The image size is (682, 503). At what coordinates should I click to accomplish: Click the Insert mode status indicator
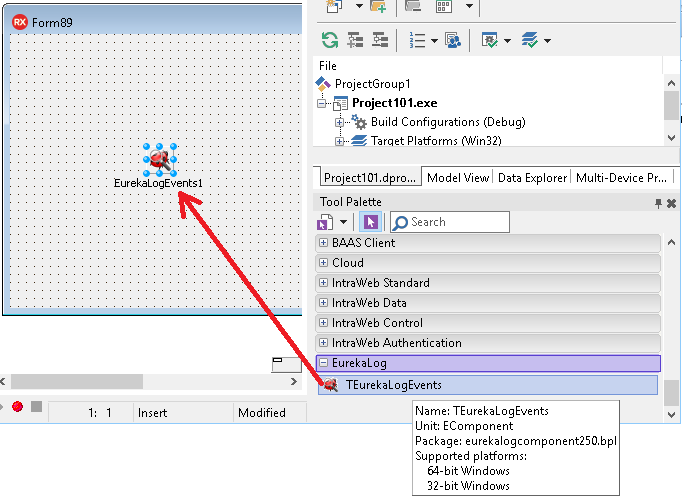pos(152,412)
